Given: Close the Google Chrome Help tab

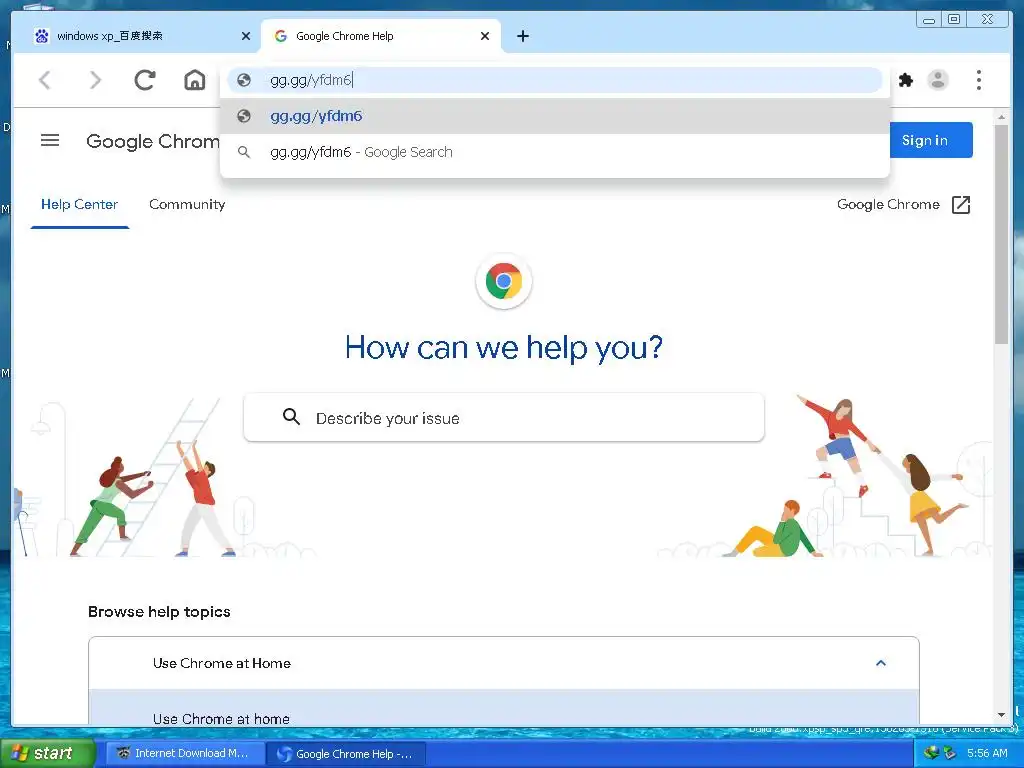Looking at the screenshot, I should (x=485, y=36).
